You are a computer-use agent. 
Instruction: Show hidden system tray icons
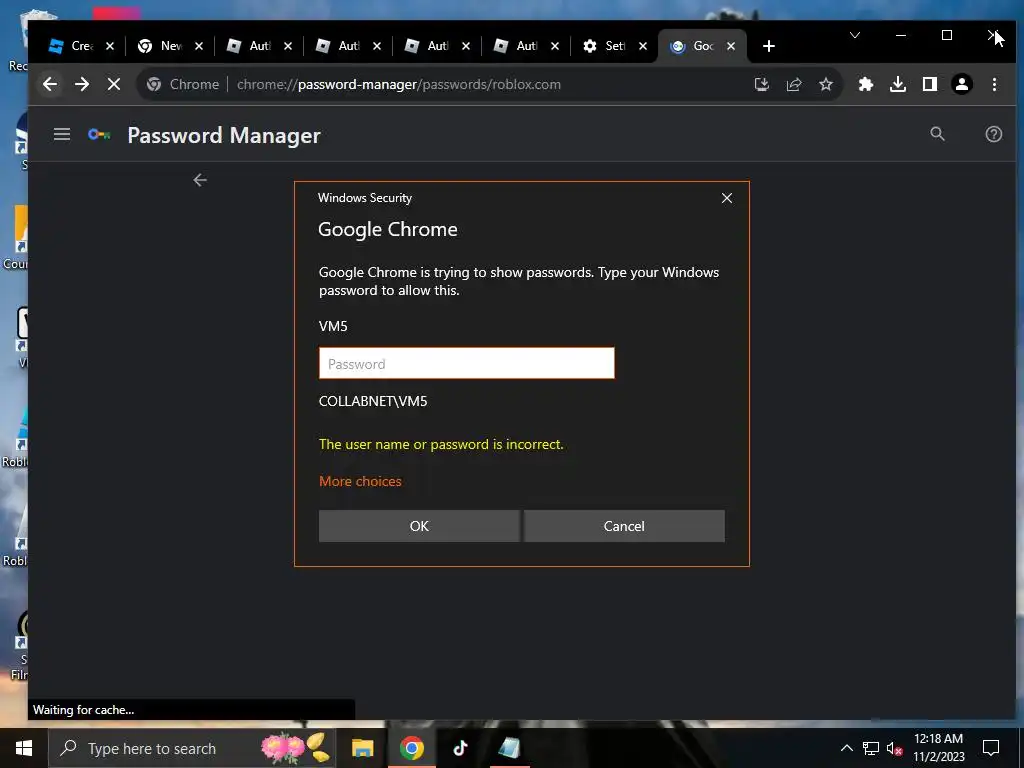click(846, 748)
